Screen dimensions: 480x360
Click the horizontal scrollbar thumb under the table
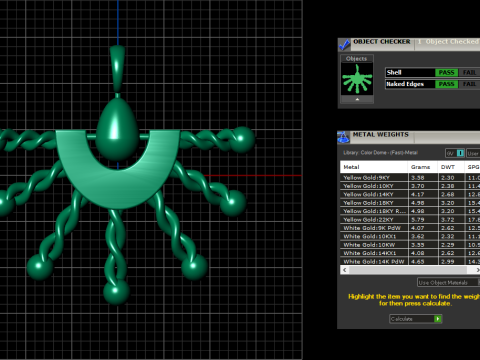pos(408,270)
